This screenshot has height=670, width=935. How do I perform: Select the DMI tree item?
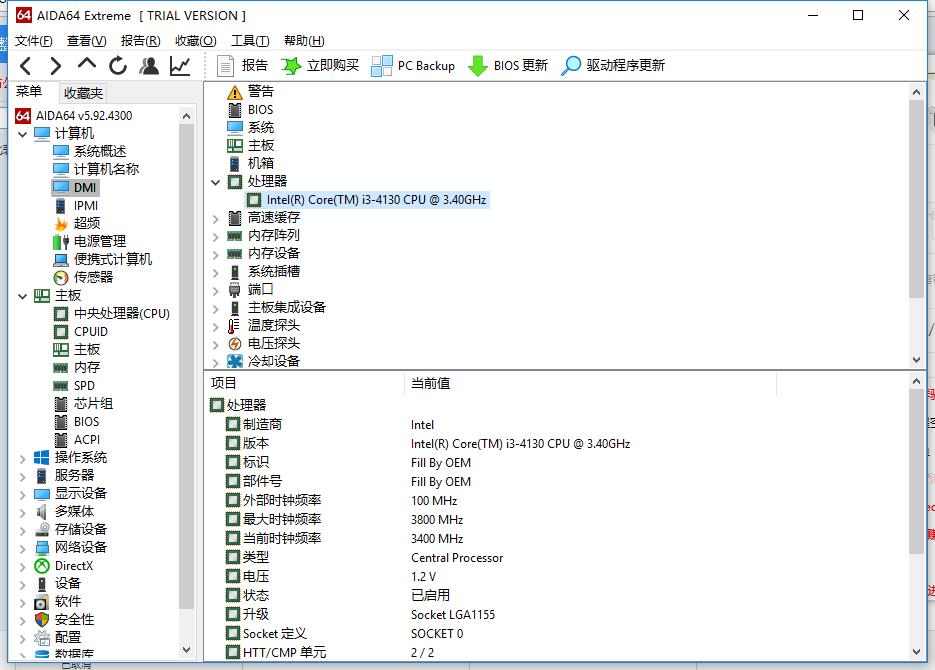[75, 187]
